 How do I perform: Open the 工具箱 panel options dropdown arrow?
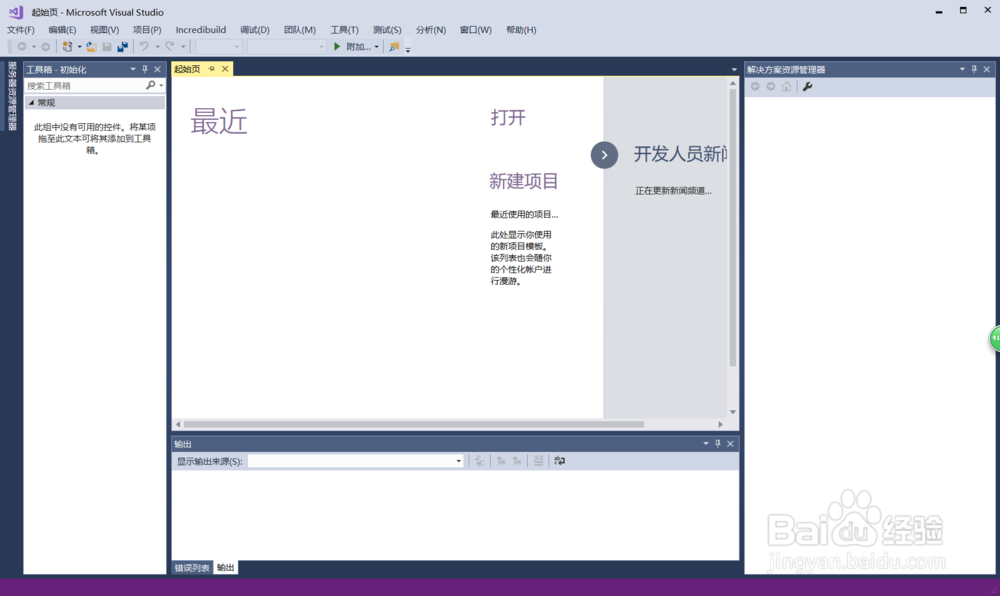[x=133, y=69]
